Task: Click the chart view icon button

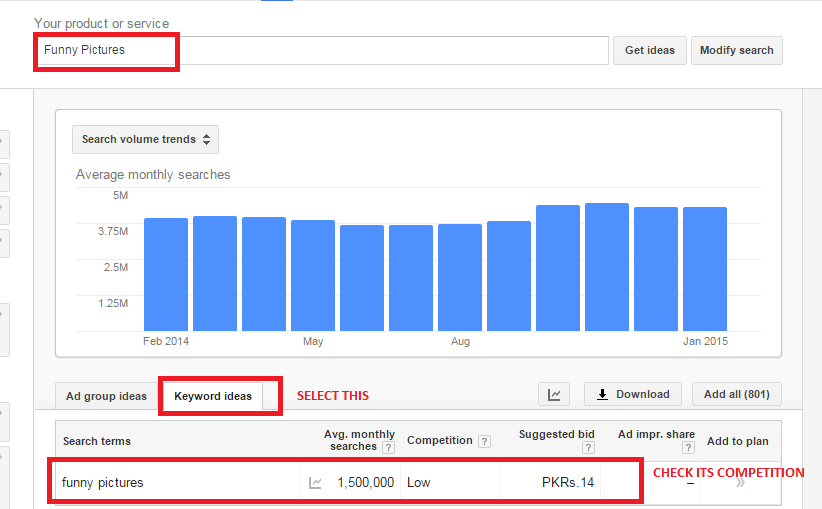Action: coord(554,394)
